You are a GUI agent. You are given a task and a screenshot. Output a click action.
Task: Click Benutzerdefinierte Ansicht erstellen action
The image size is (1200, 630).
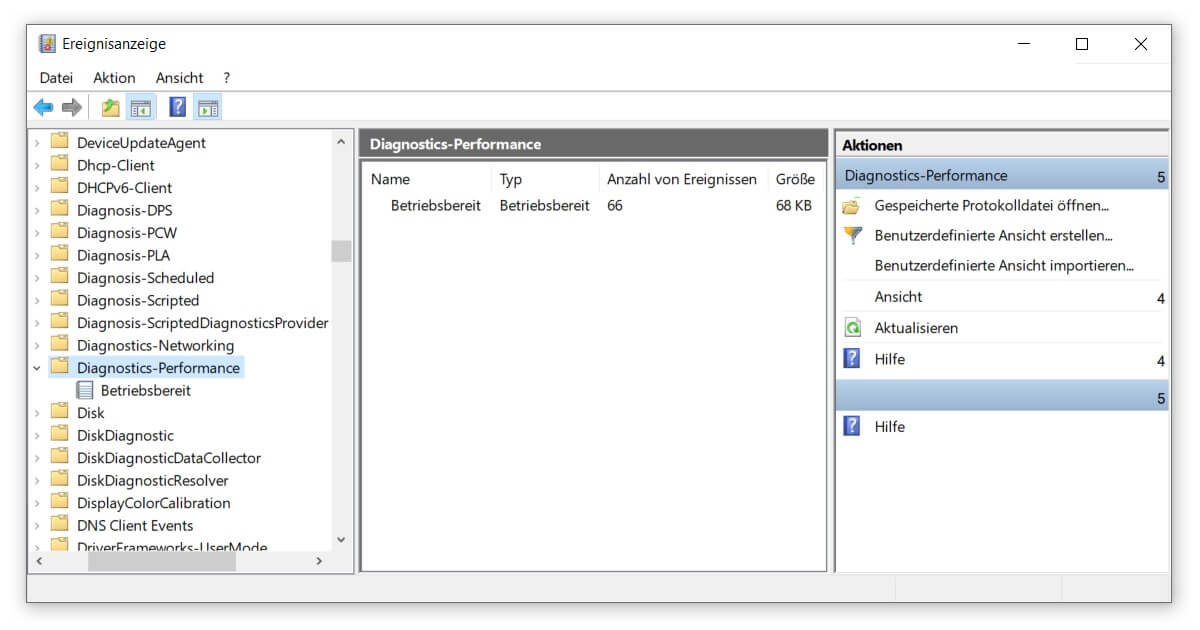(994, 236)
